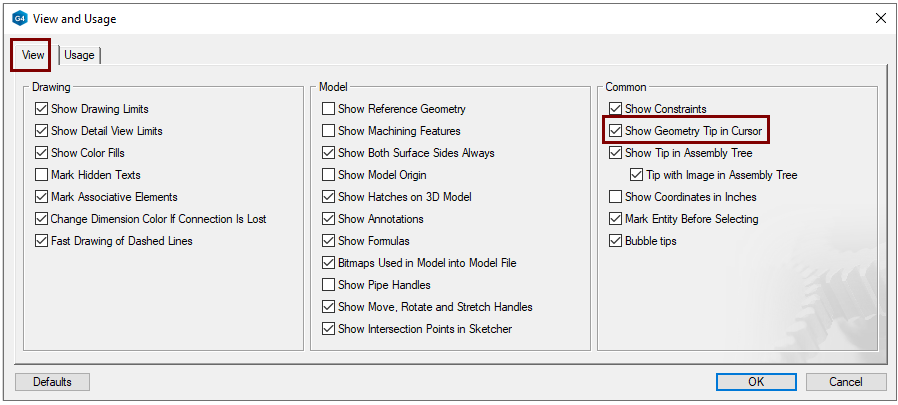This screenshot has width=898, height=405.
Task: Enable Show Coordinates in Inches
Action: (615, 197)
